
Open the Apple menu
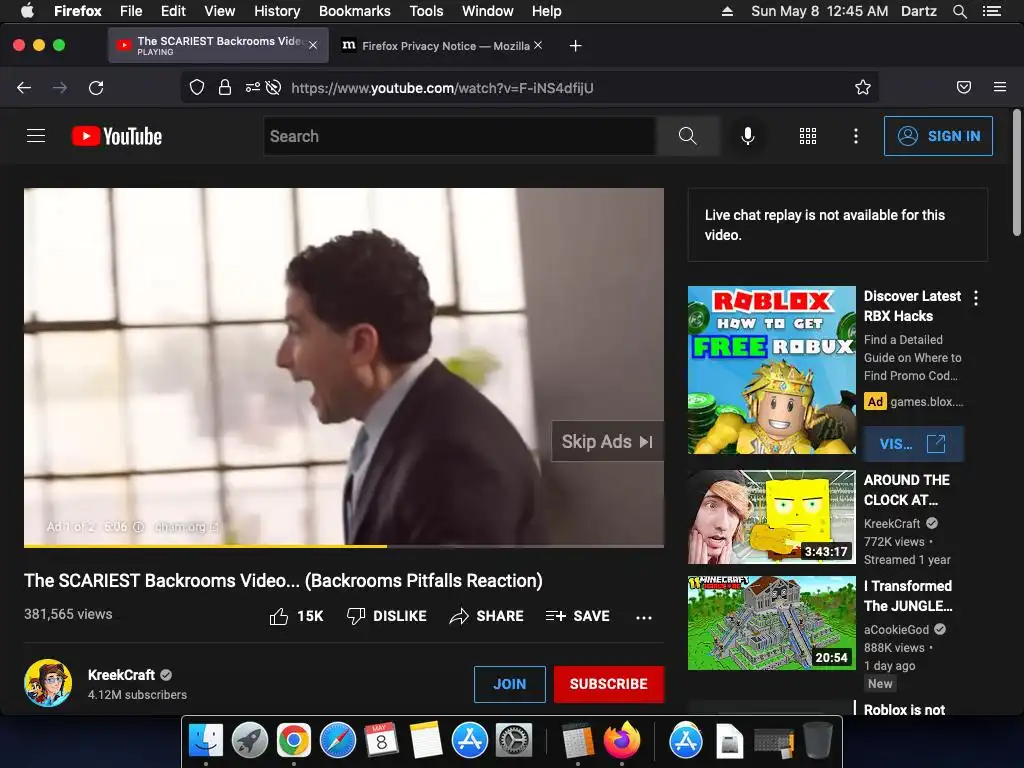pyautogui.click(x=27, y=11)
